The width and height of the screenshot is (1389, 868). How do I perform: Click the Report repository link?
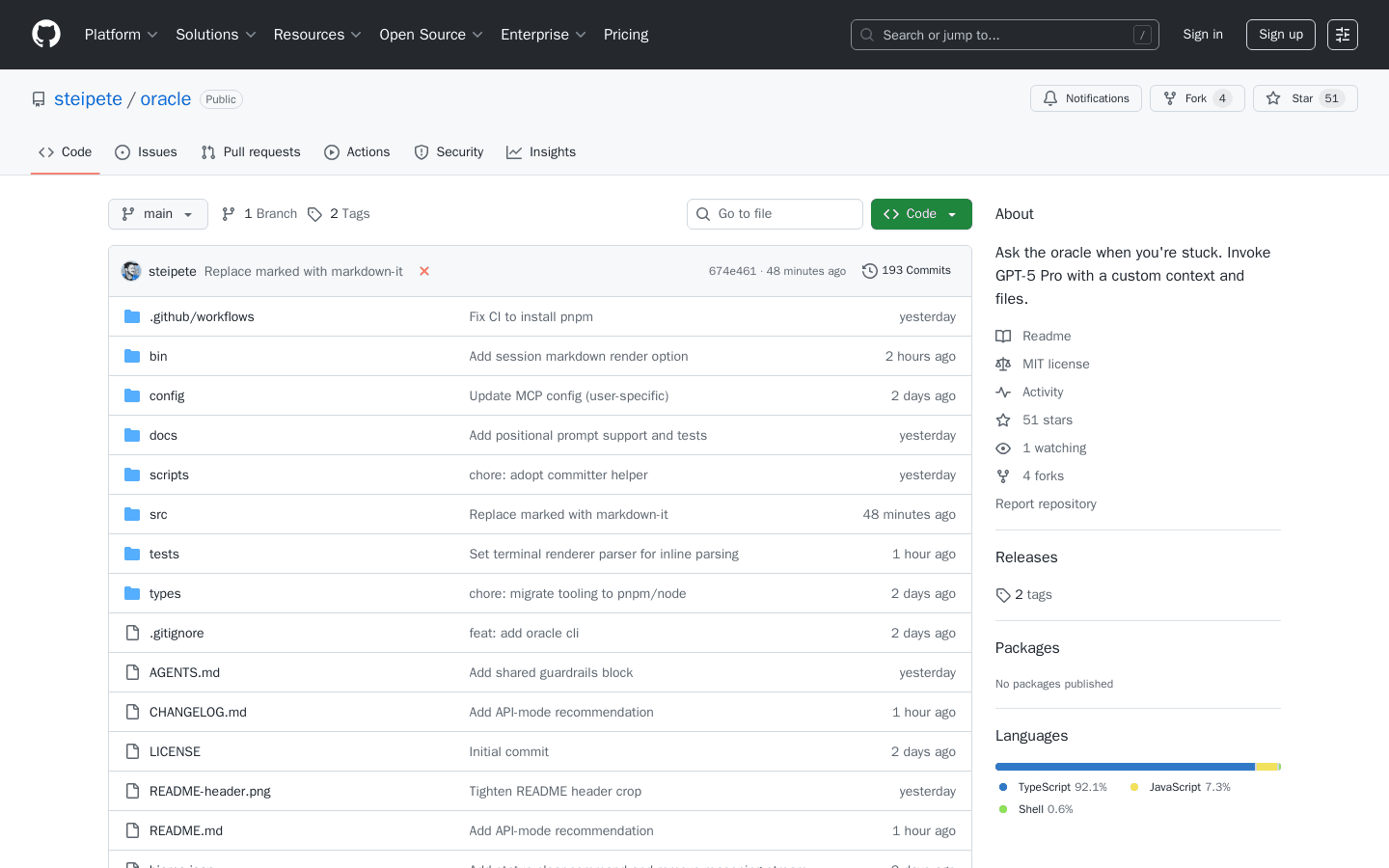(x=1046, y=503)
